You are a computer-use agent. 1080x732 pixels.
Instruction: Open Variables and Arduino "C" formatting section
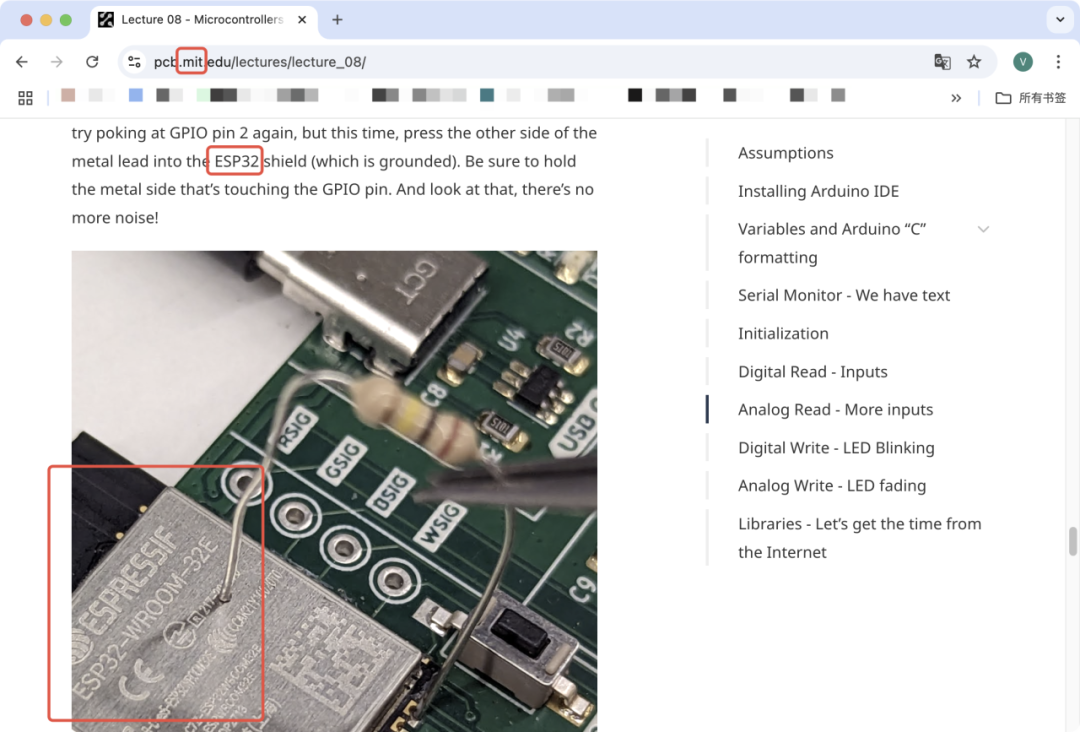coord(832,243)
